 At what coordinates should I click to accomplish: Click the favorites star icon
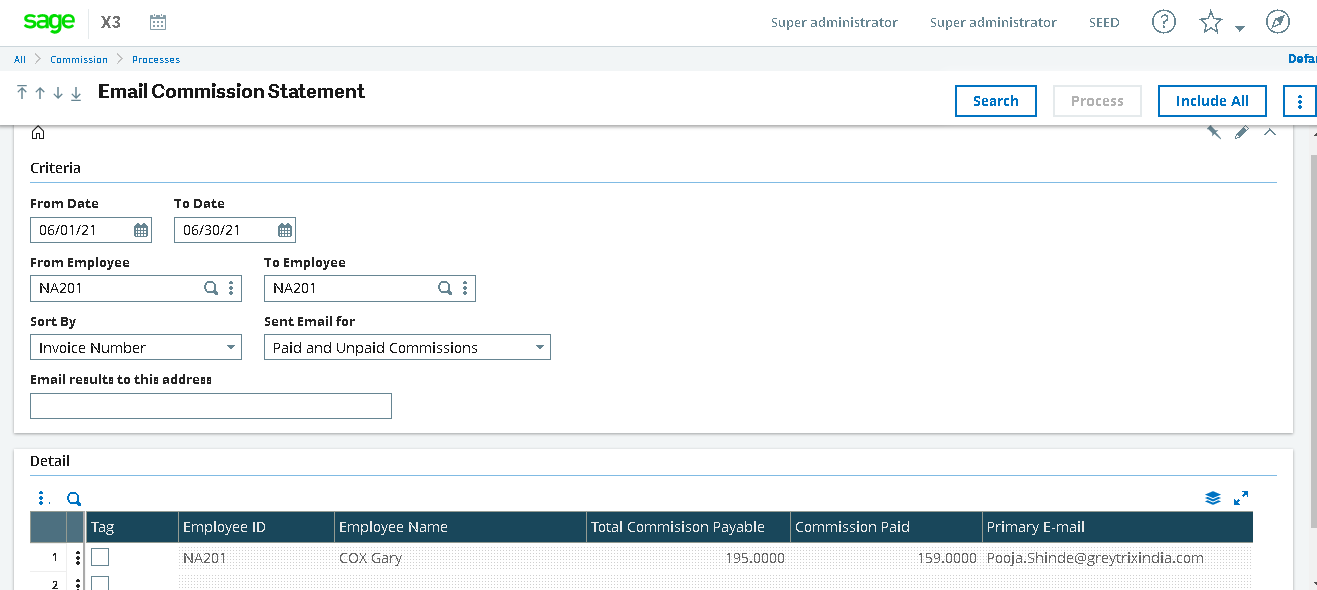pos(1210,20)
